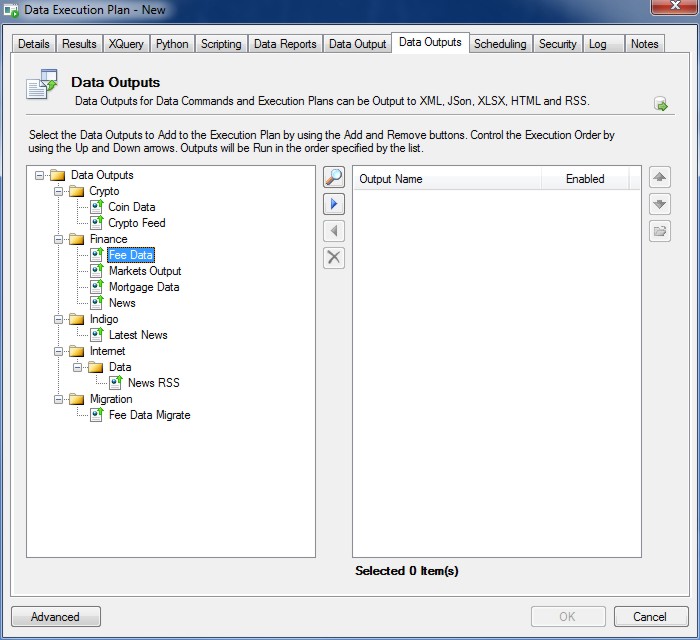Viewport: 700px width, 640px height.
Task: Click the output properties icon below arrows
Action: tap(659, 231)
